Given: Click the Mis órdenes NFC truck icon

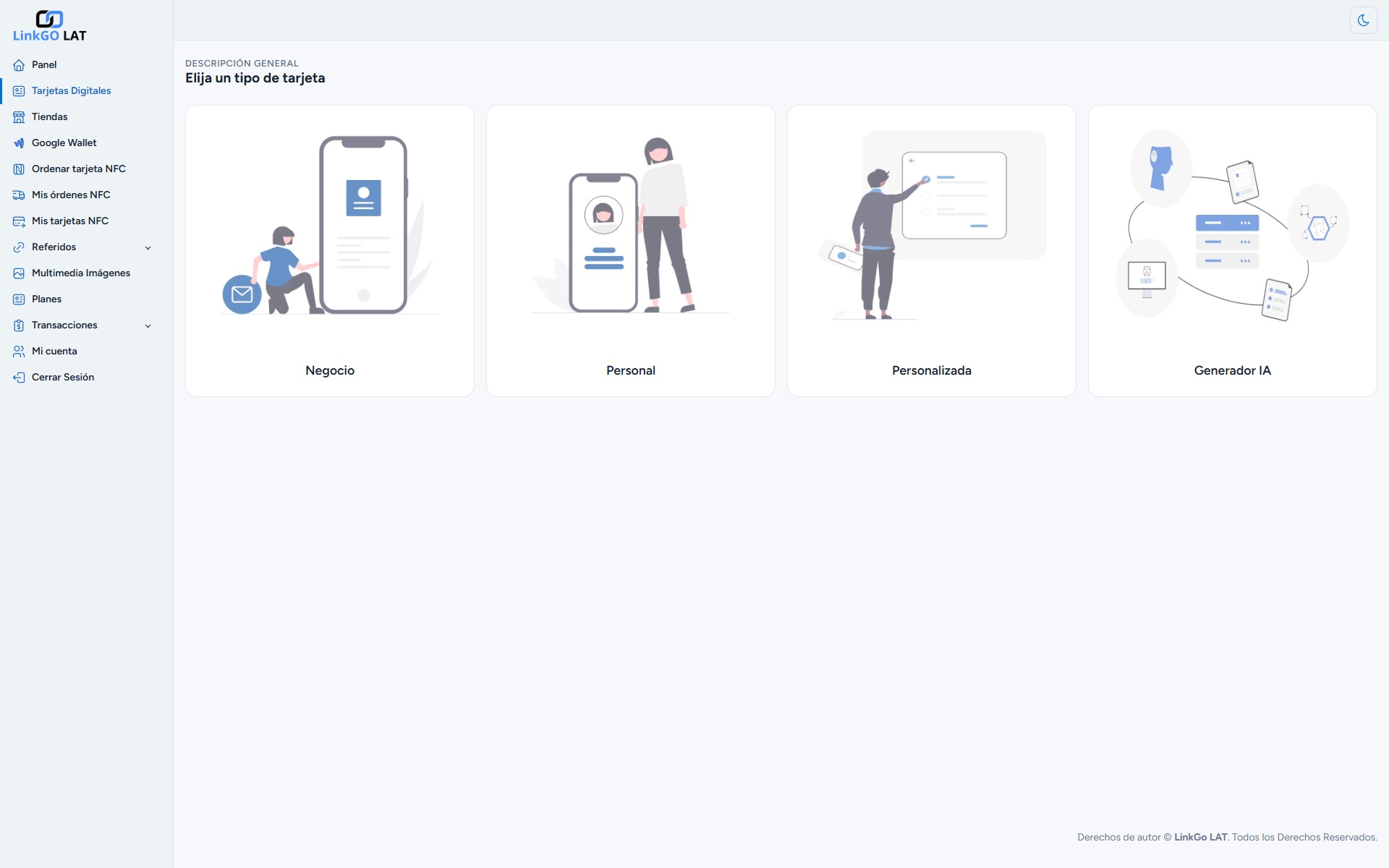Looking at the screenshot, I should [x=19, y=195].
